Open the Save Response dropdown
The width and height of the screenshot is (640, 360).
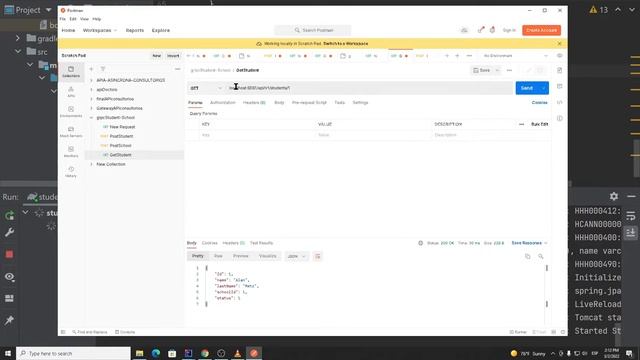[x=529, y=243]
